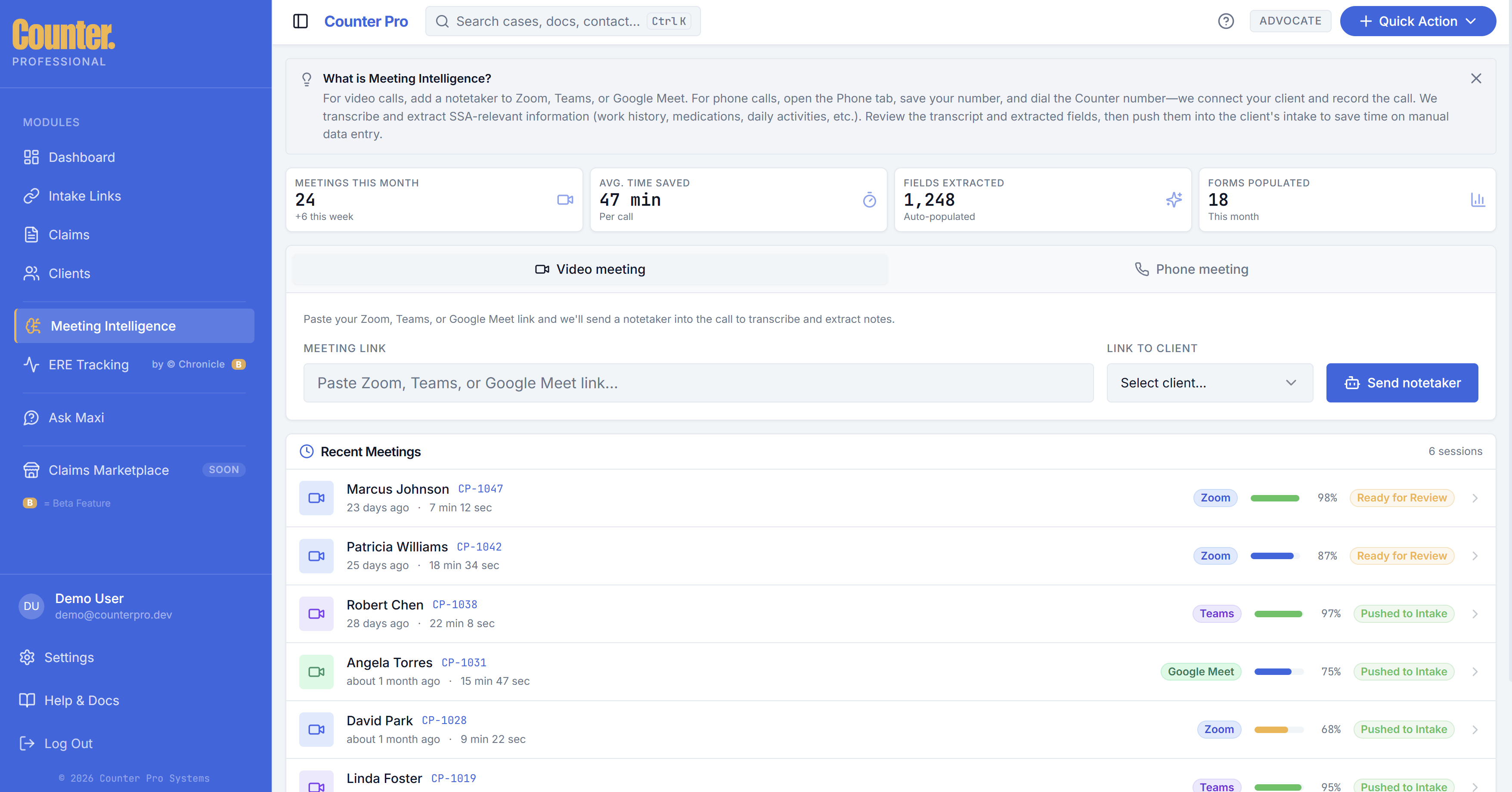The image size is (1512, 792).
Task: Open the search bar for cases and docs
Action: (x=562, y=21)
